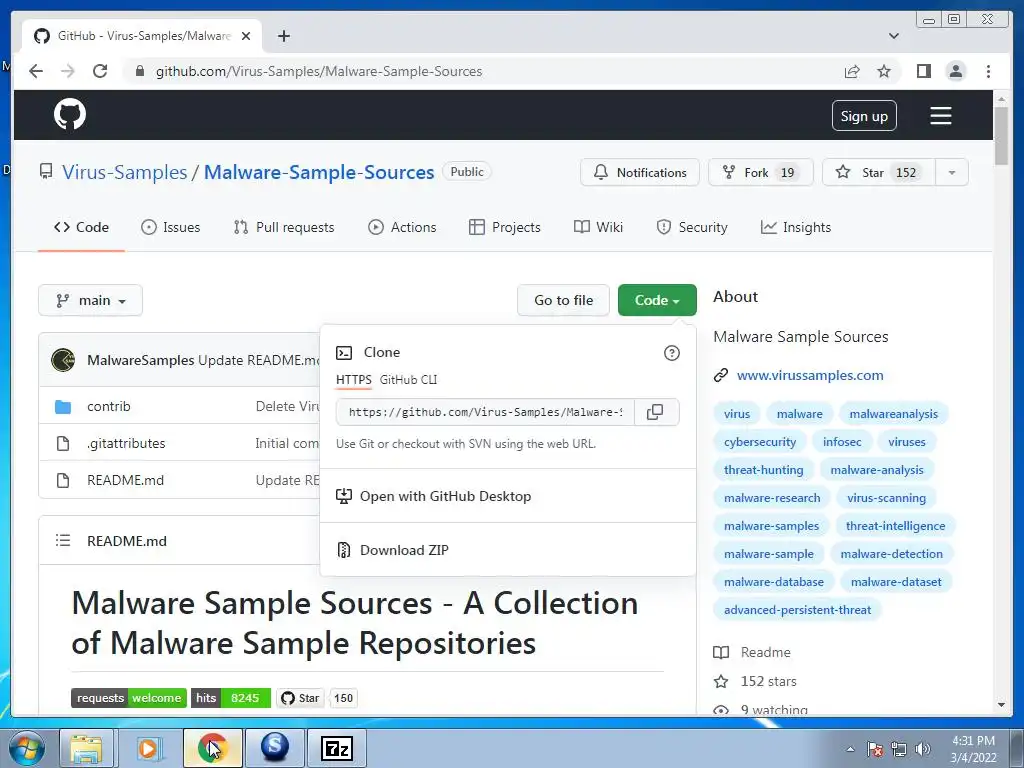Open the www.virussamples.com link

click(810, 376)
